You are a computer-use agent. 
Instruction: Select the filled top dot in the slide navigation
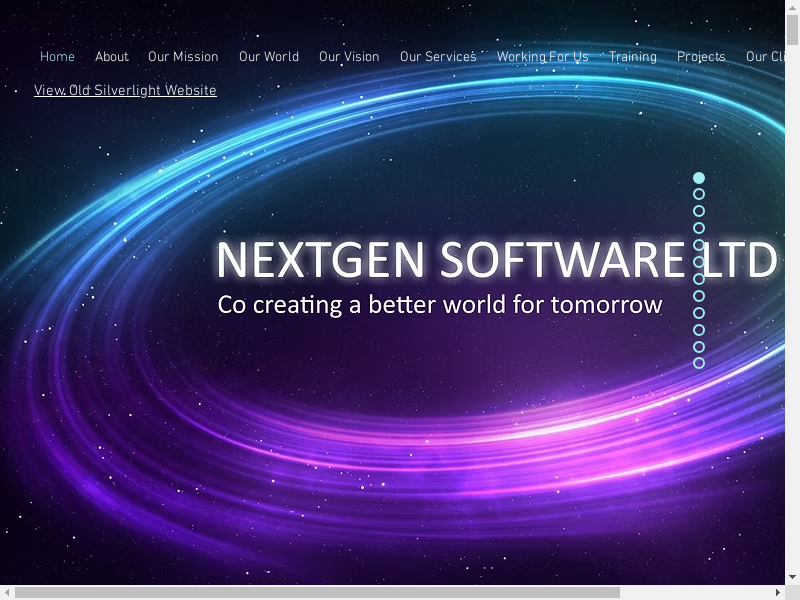coord(699,178)
